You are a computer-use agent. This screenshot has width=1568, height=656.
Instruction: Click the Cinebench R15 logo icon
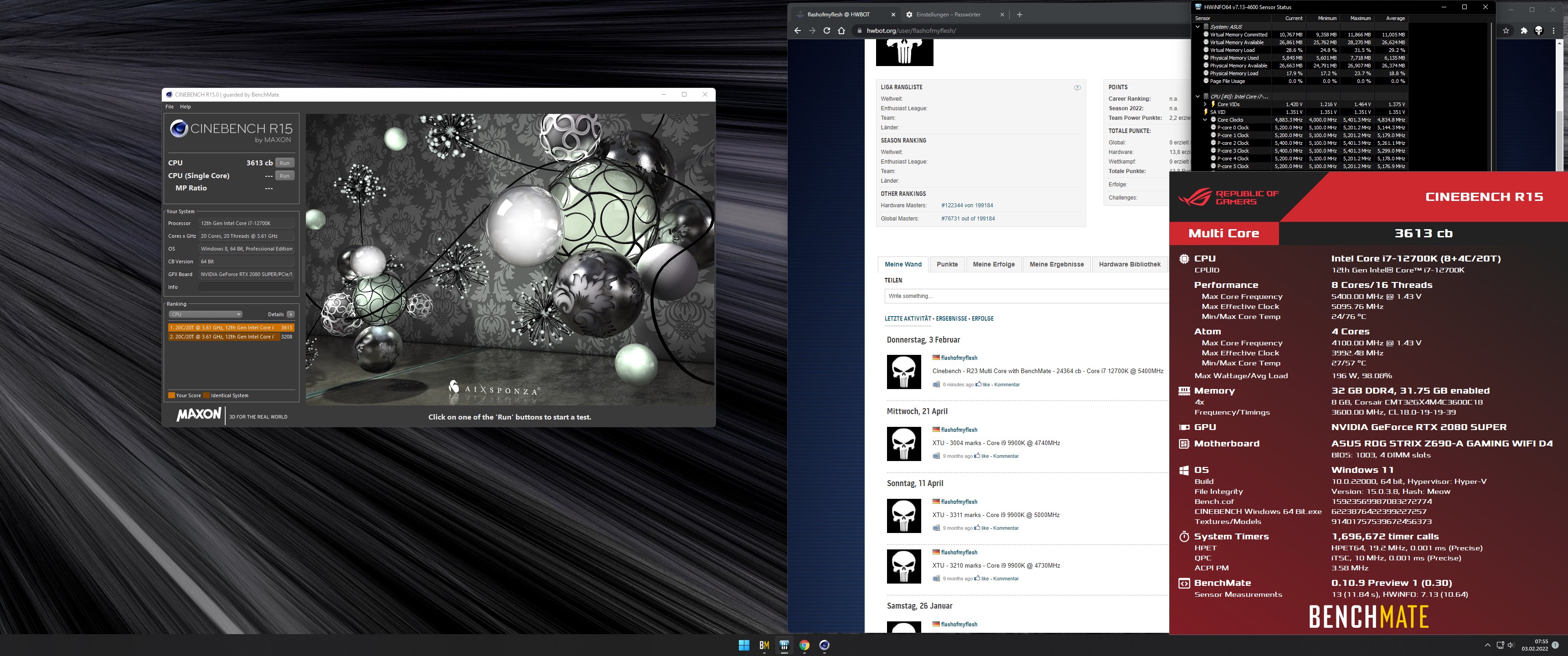pos(178,128)
